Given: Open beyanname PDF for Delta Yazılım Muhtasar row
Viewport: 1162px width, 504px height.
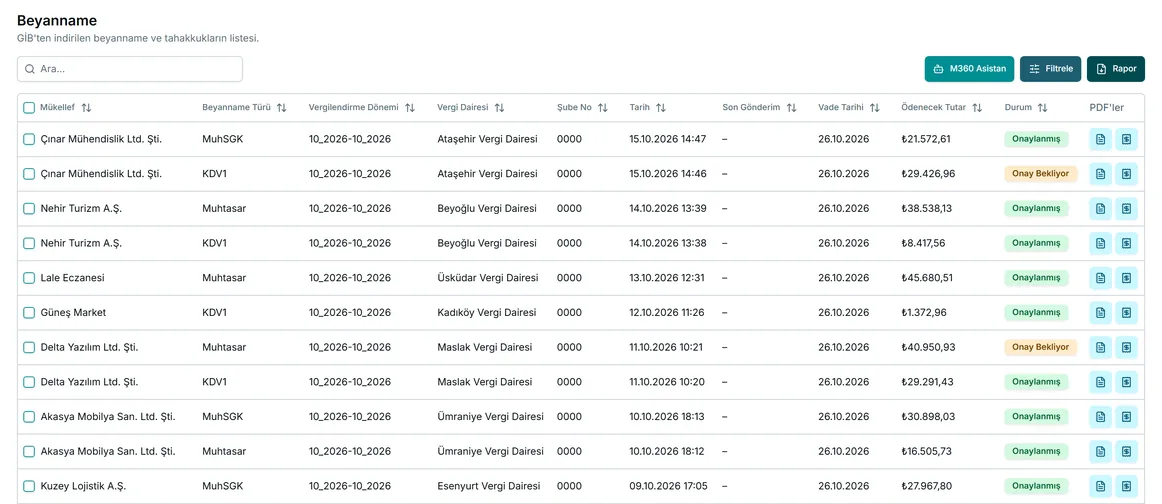Looking at the screenshot, I should coord(1100,347).
